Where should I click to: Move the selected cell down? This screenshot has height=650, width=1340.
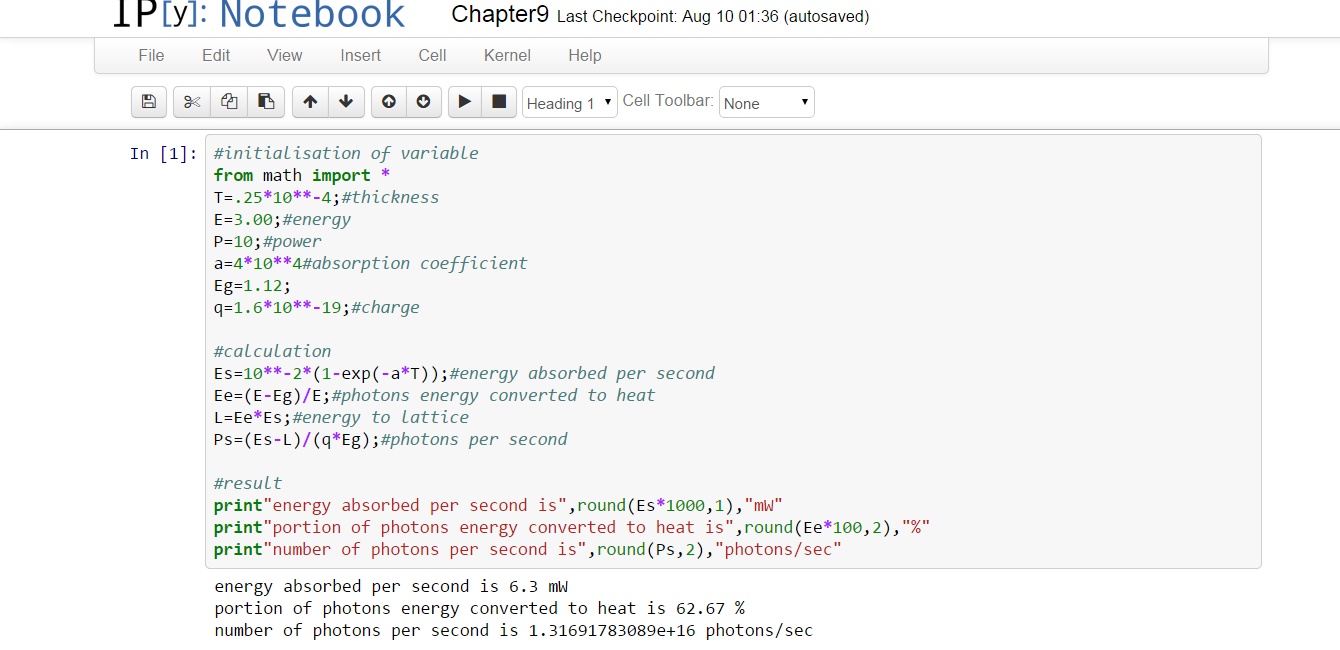click(346, 102)
